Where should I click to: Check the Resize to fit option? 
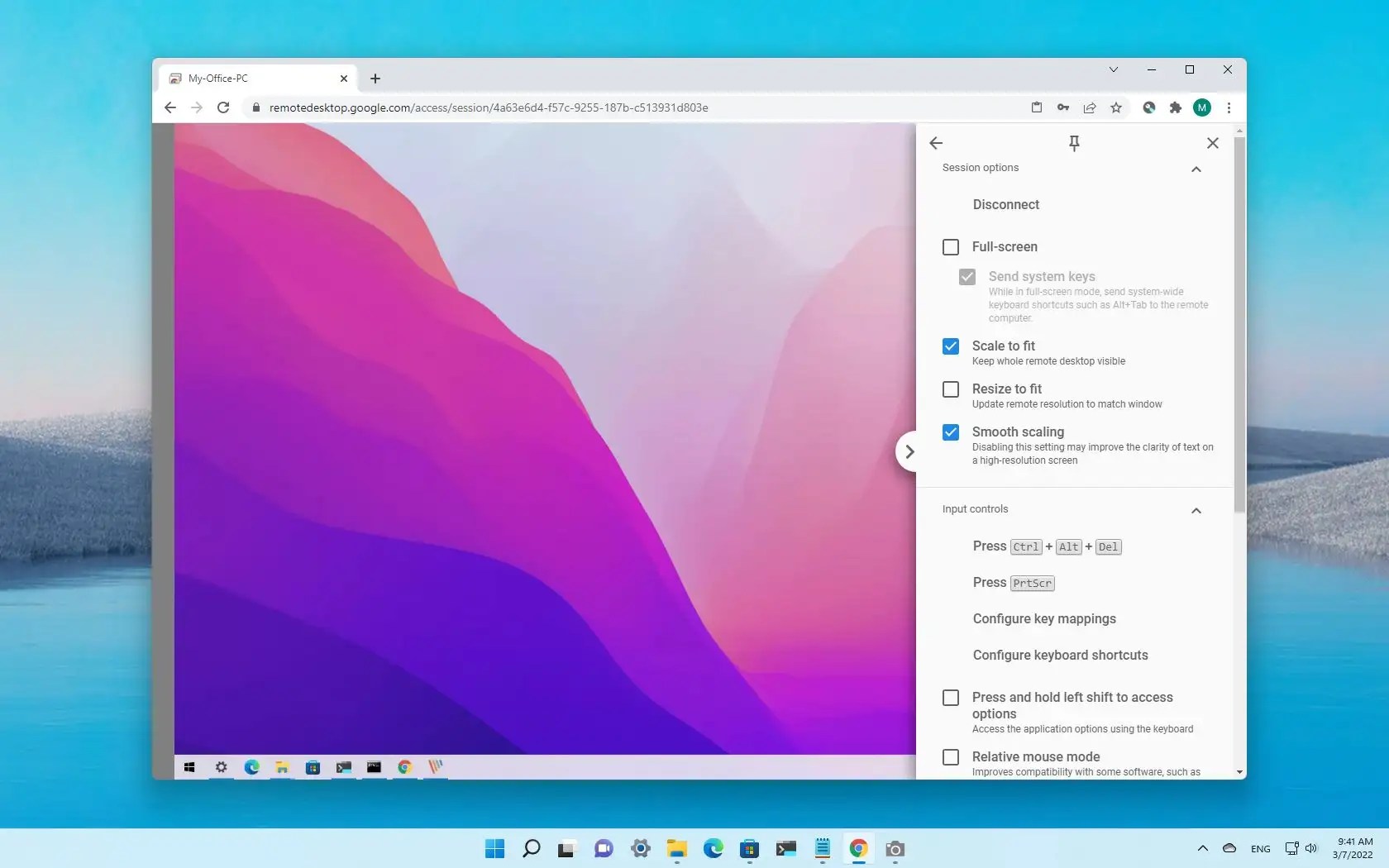tap(950, 389)
